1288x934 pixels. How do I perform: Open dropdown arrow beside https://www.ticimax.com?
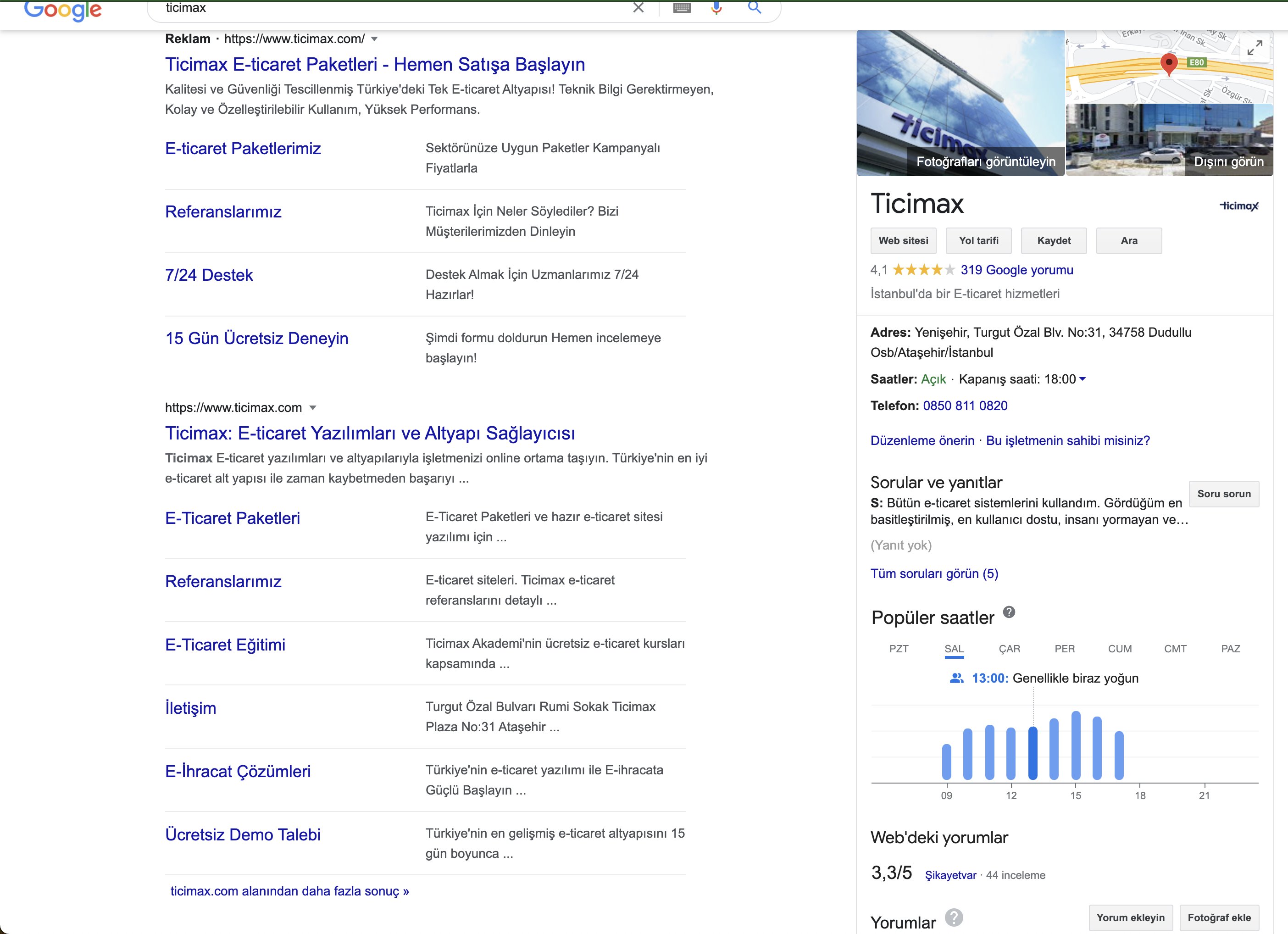[x=312, y=408]
